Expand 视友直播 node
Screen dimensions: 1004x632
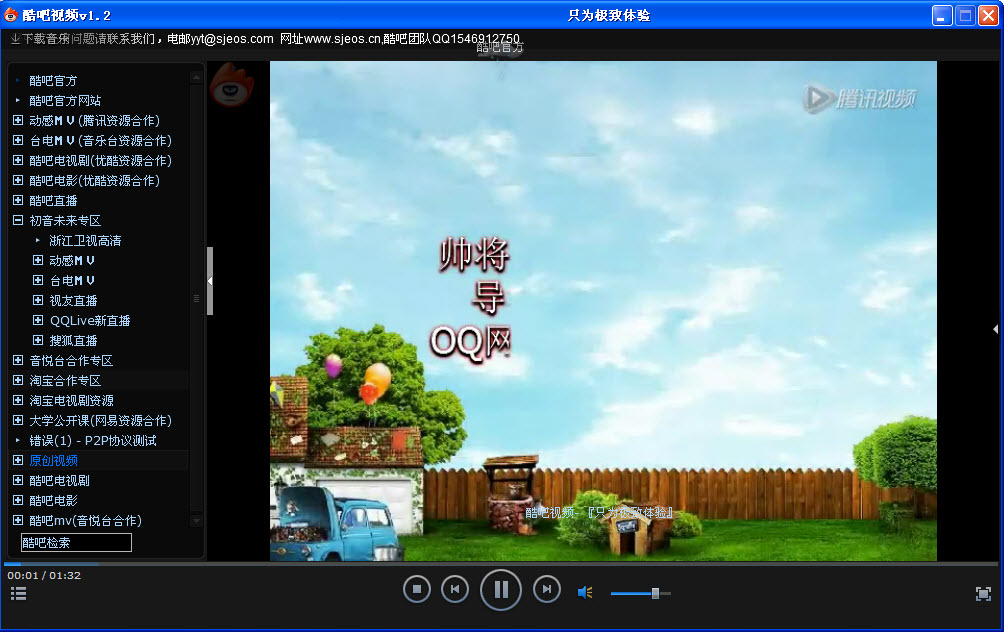[x=38, y=300]
